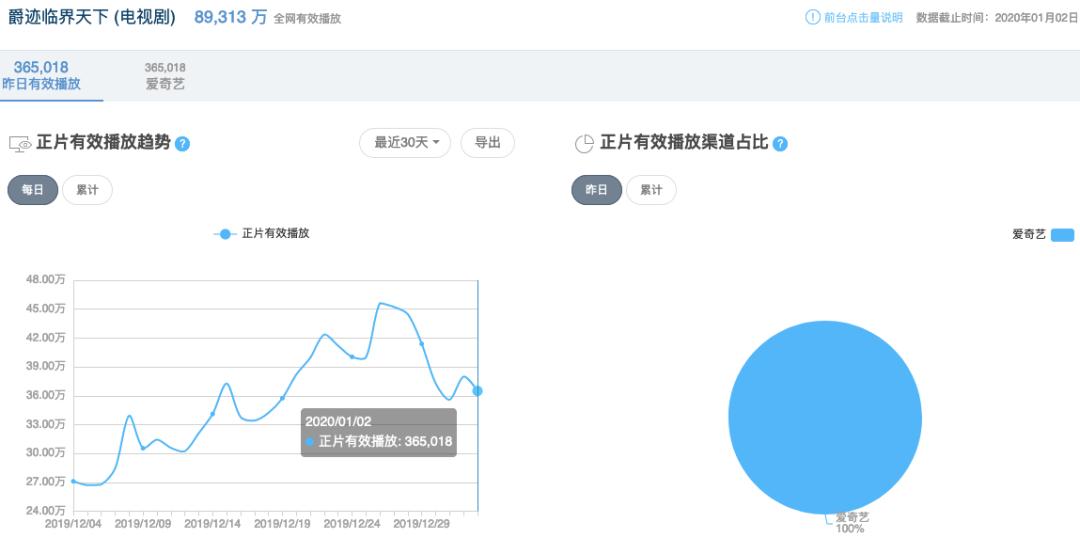Image resolution: width=1080 pixels, height=538 pixels.
Task: Click the blue 爱奇艺 pie chart slice
Action: 824,417
